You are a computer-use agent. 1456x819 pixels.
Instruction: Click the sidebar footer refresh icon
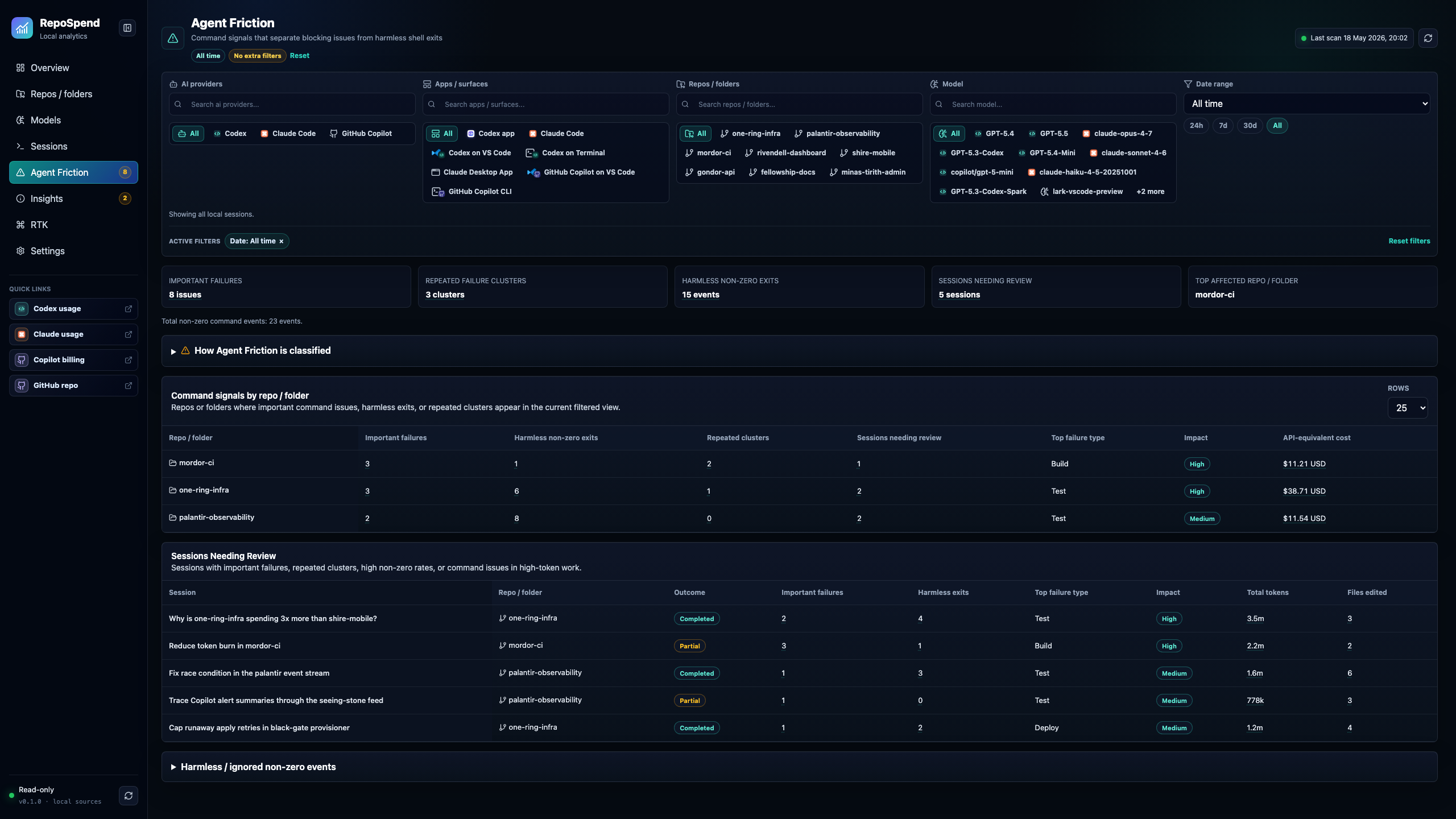[129, 796]
